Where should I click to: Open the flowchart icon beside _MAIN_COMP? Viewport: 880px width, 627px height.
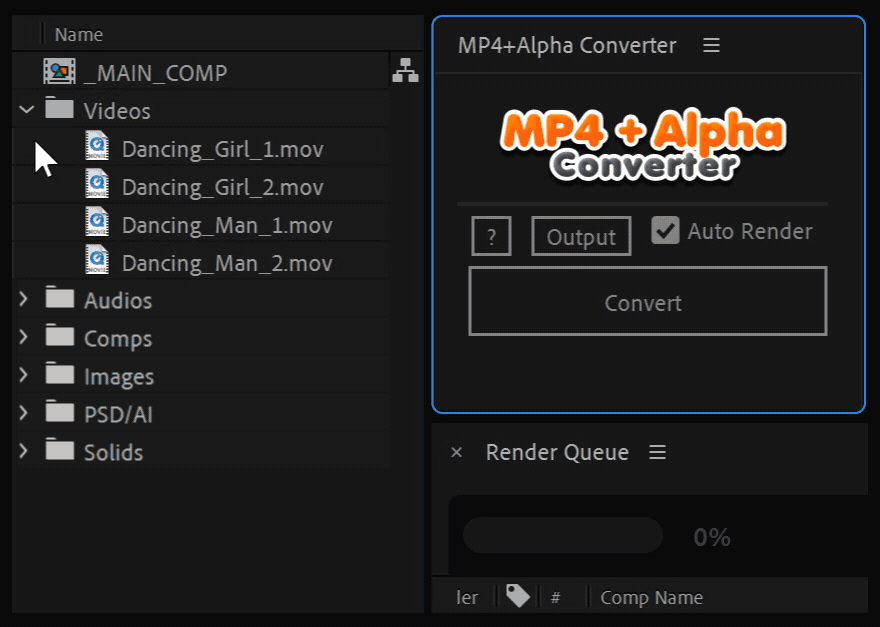[x=405, y=71]
